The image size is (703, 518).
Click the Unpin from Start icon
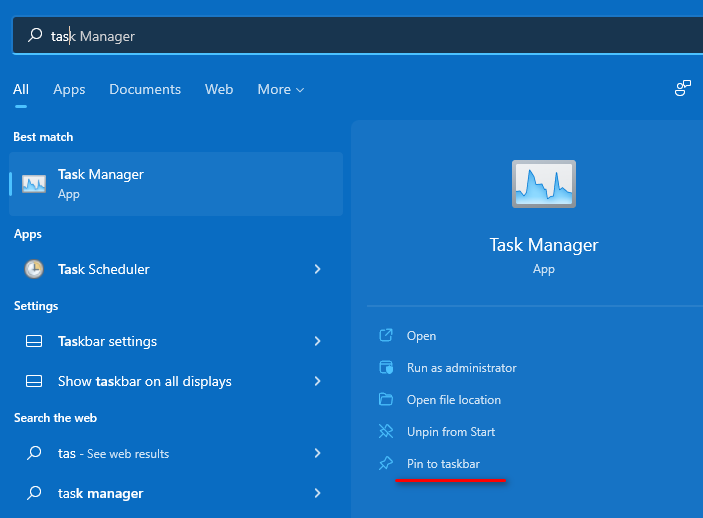pos(386,431)
